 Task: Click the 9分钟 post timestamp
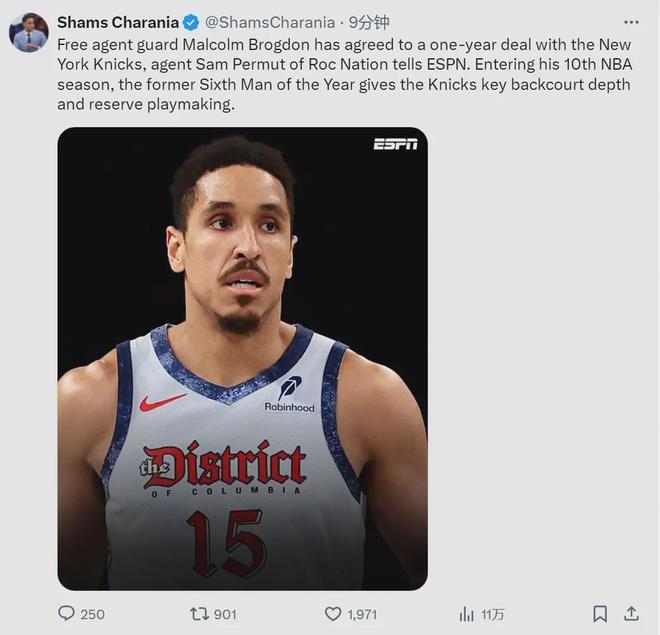click(x=369, y=22)
